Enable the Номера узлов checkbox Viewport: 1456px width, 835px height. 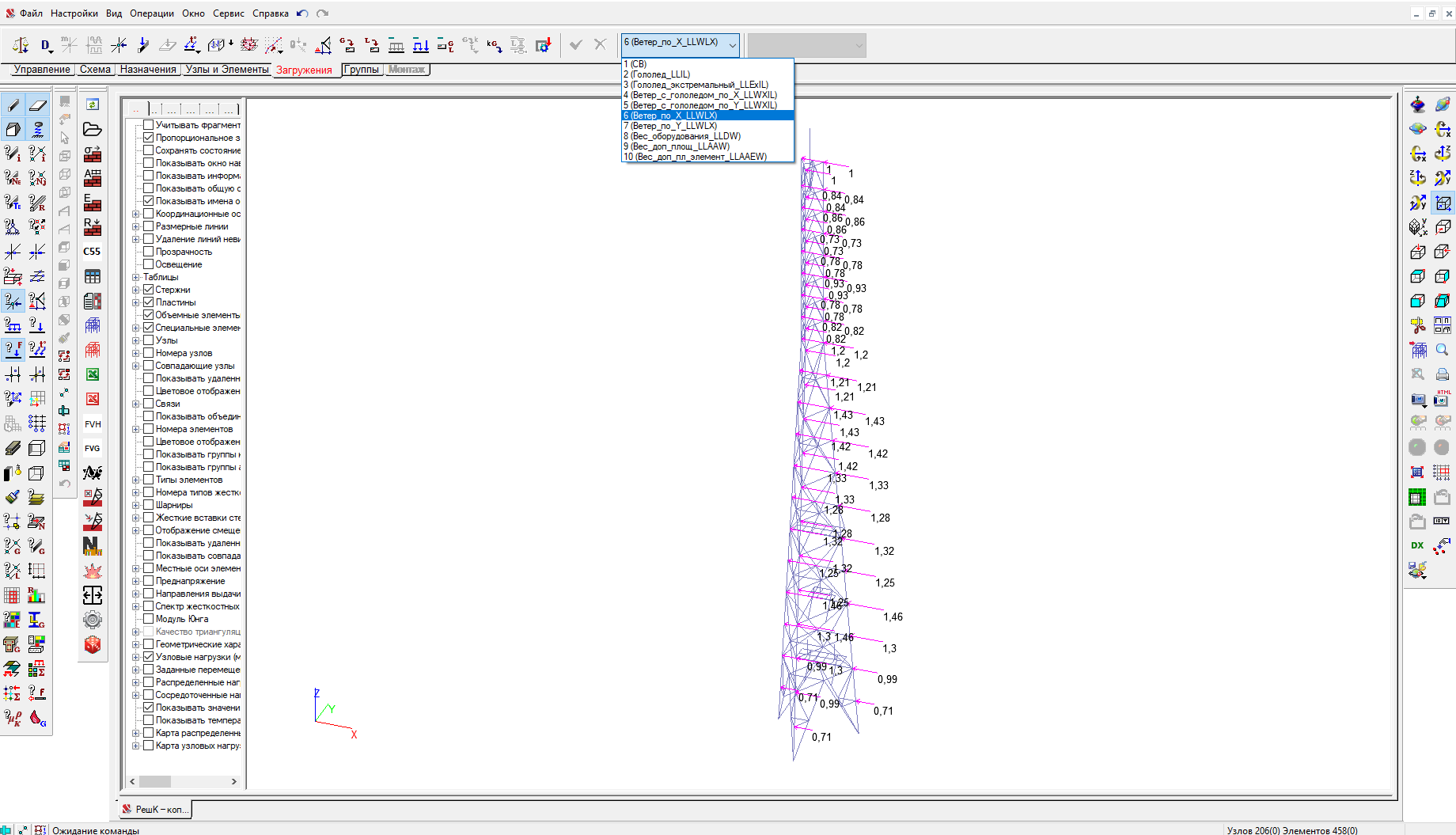(148, 353)
